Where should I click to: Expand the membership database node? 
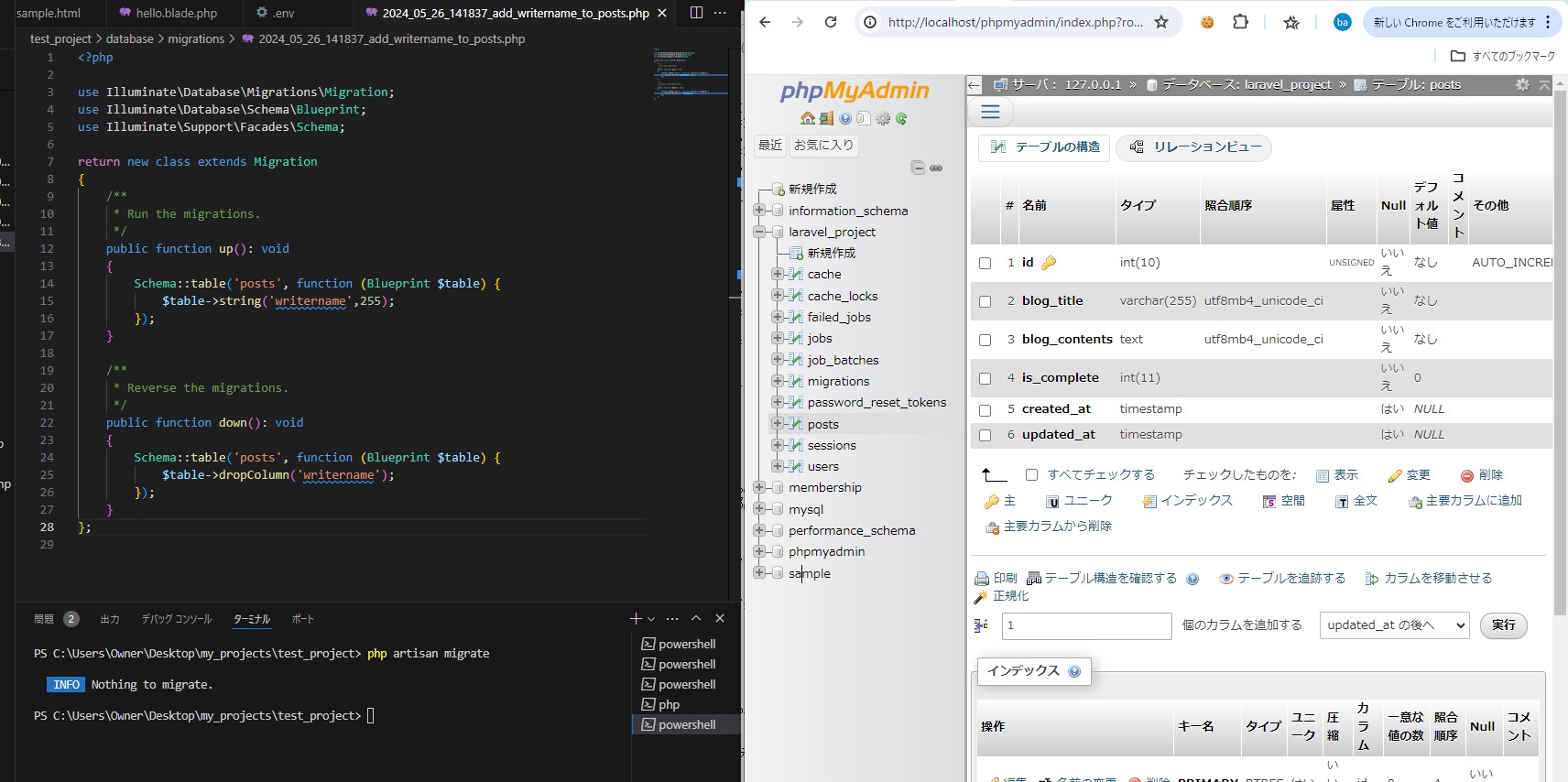coord(759,488)
